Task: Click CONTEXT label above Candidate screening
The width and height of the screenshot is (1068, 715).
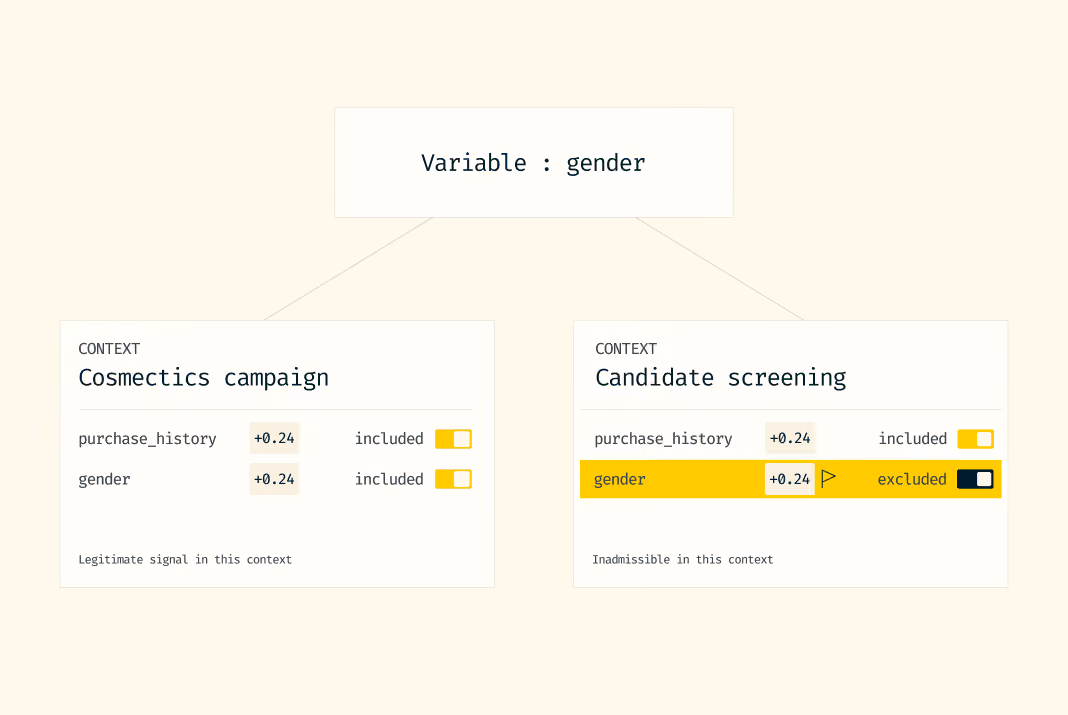Action: point(626,349)
